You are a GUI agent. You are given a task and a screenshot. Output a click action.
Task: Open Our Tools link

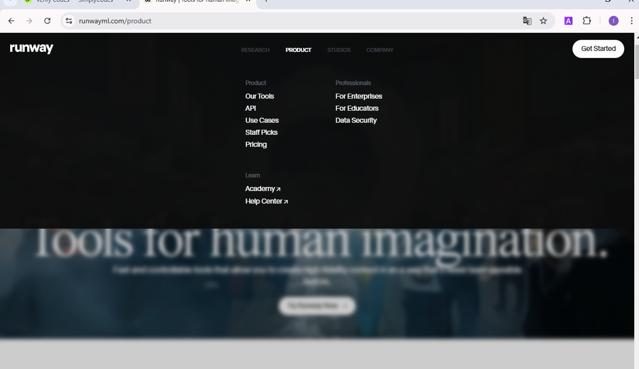[260, 96]
